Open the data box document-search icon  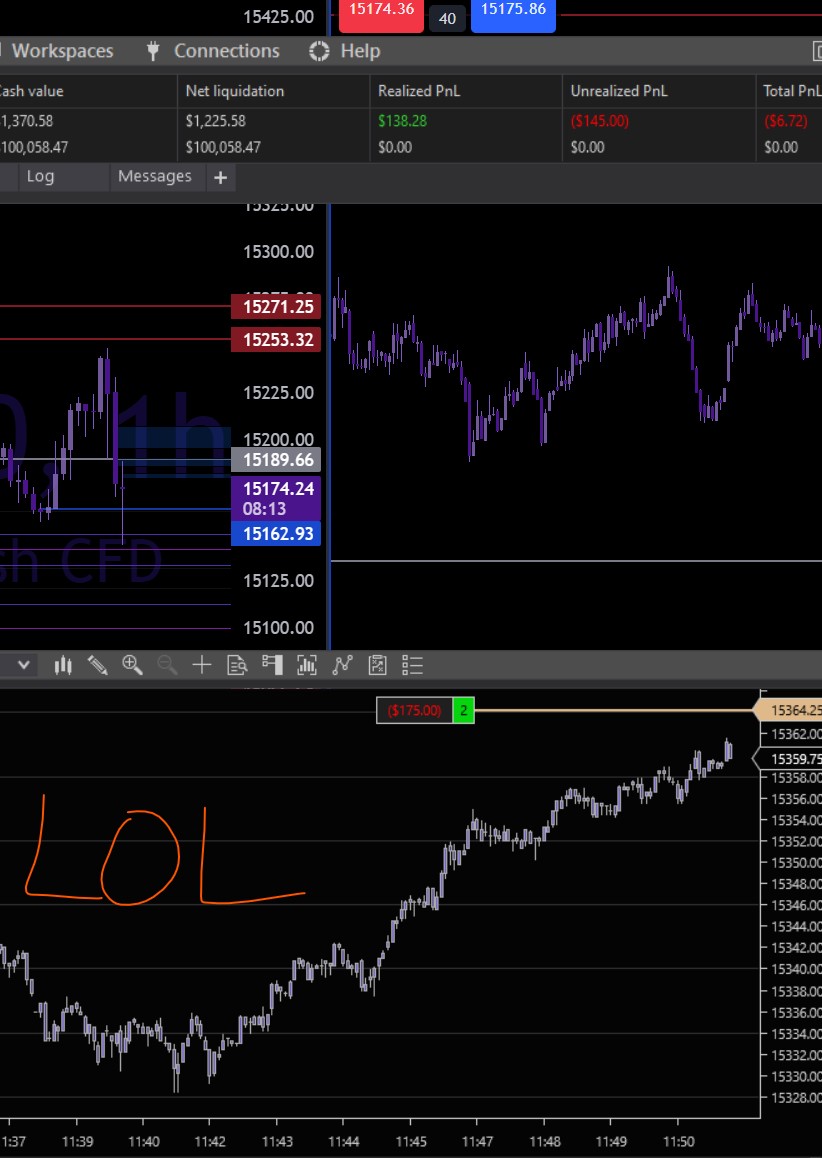click(x=236, y=665)
